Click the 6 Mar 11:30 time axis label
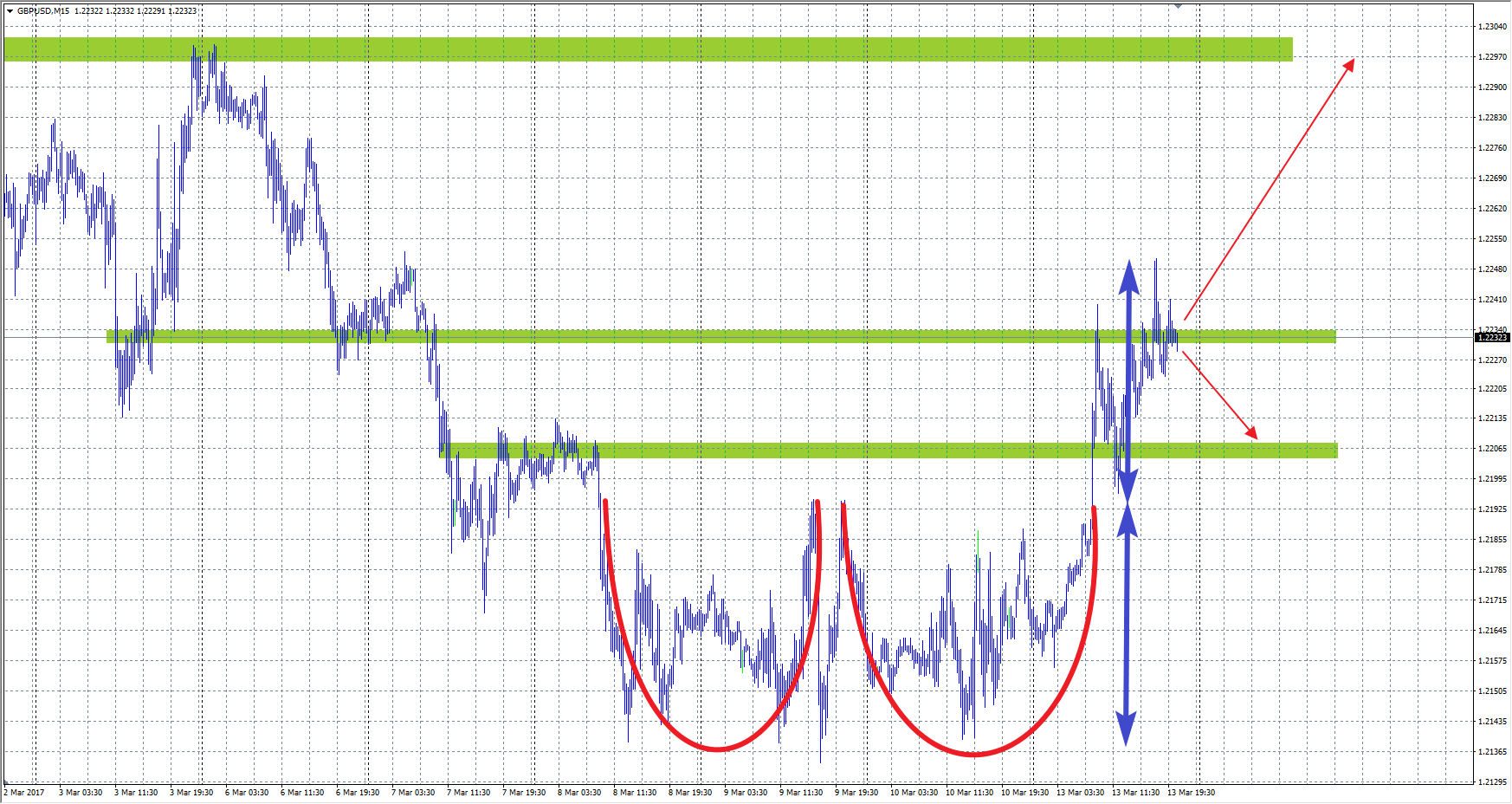1512x804 pixels. tap(302, 793)
